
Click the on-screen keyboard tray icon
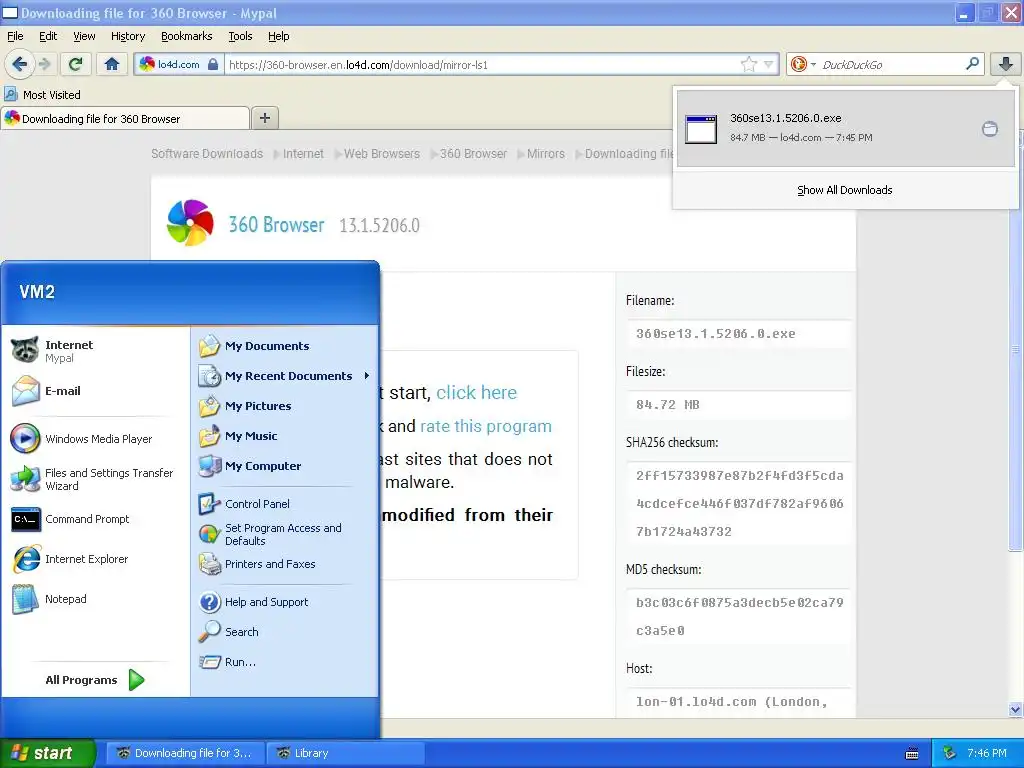point(912,754)
